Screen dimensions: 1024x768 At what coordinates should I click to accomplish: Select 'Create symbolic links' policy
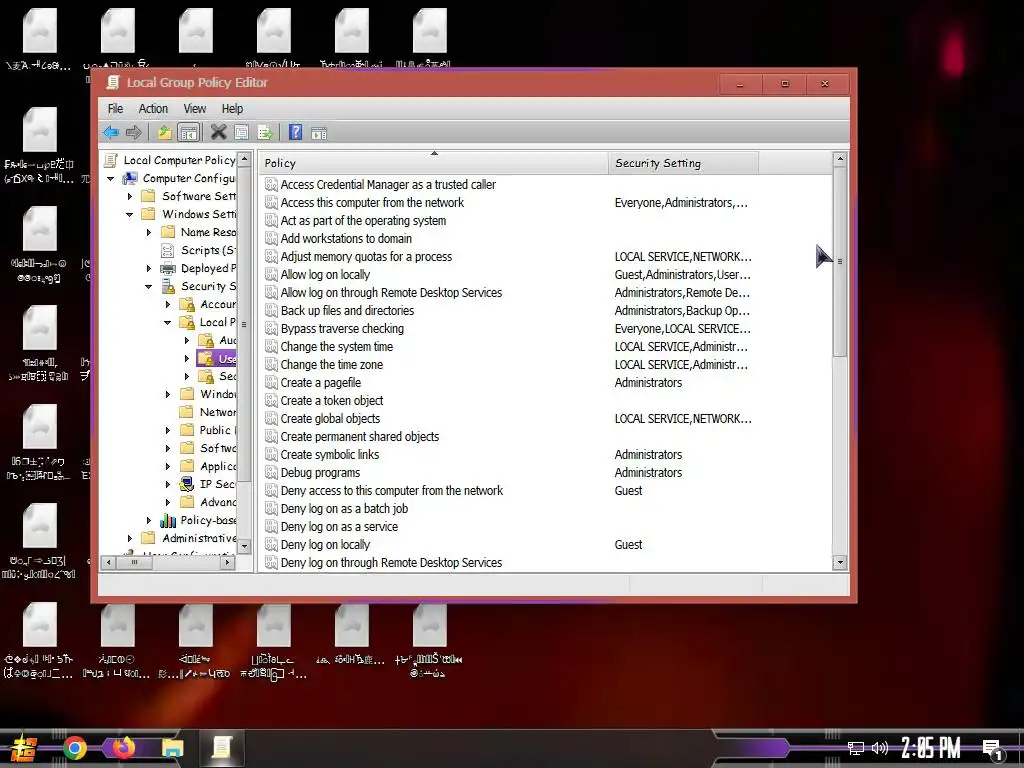click(330, 455)
